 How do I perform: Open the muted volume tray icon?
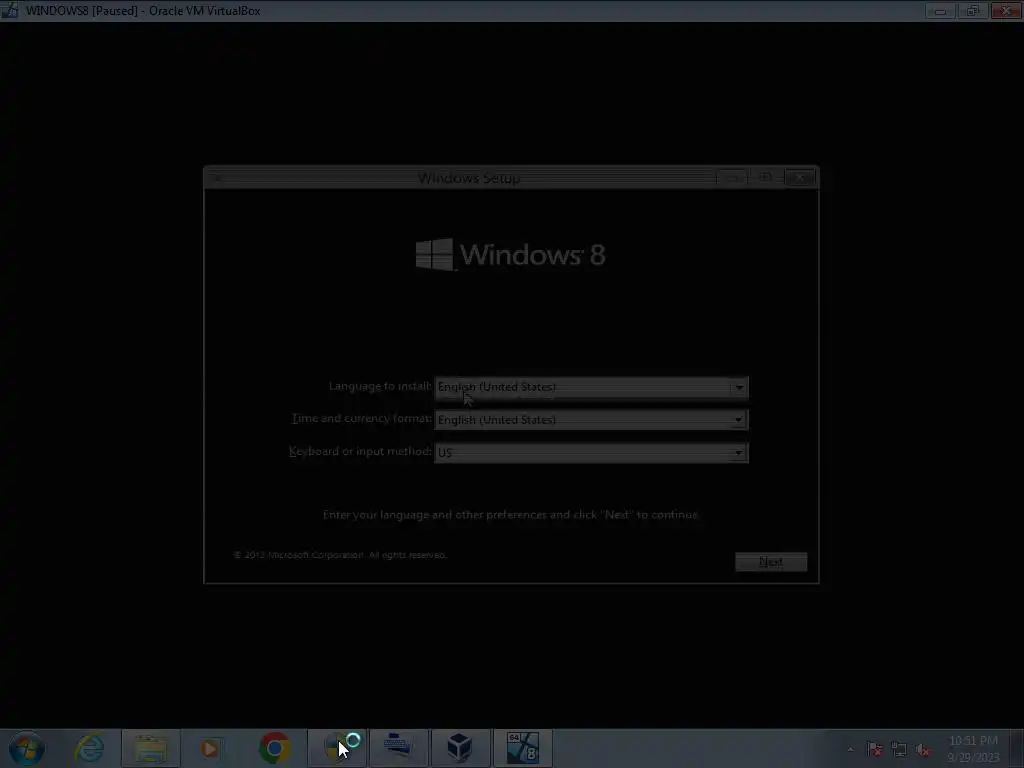[x=923, y=750]
